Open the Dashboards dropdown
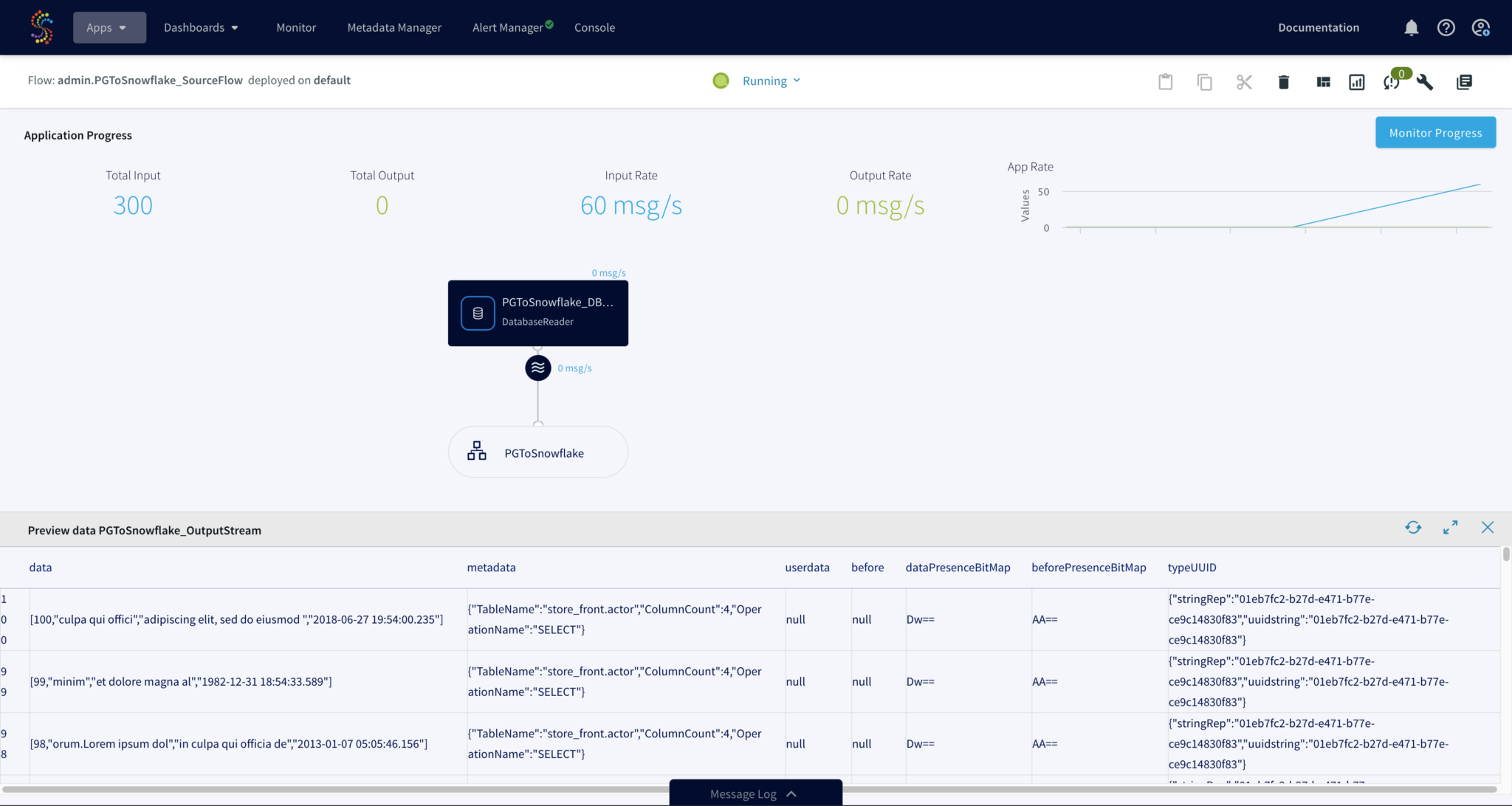 tap(200, 27)
